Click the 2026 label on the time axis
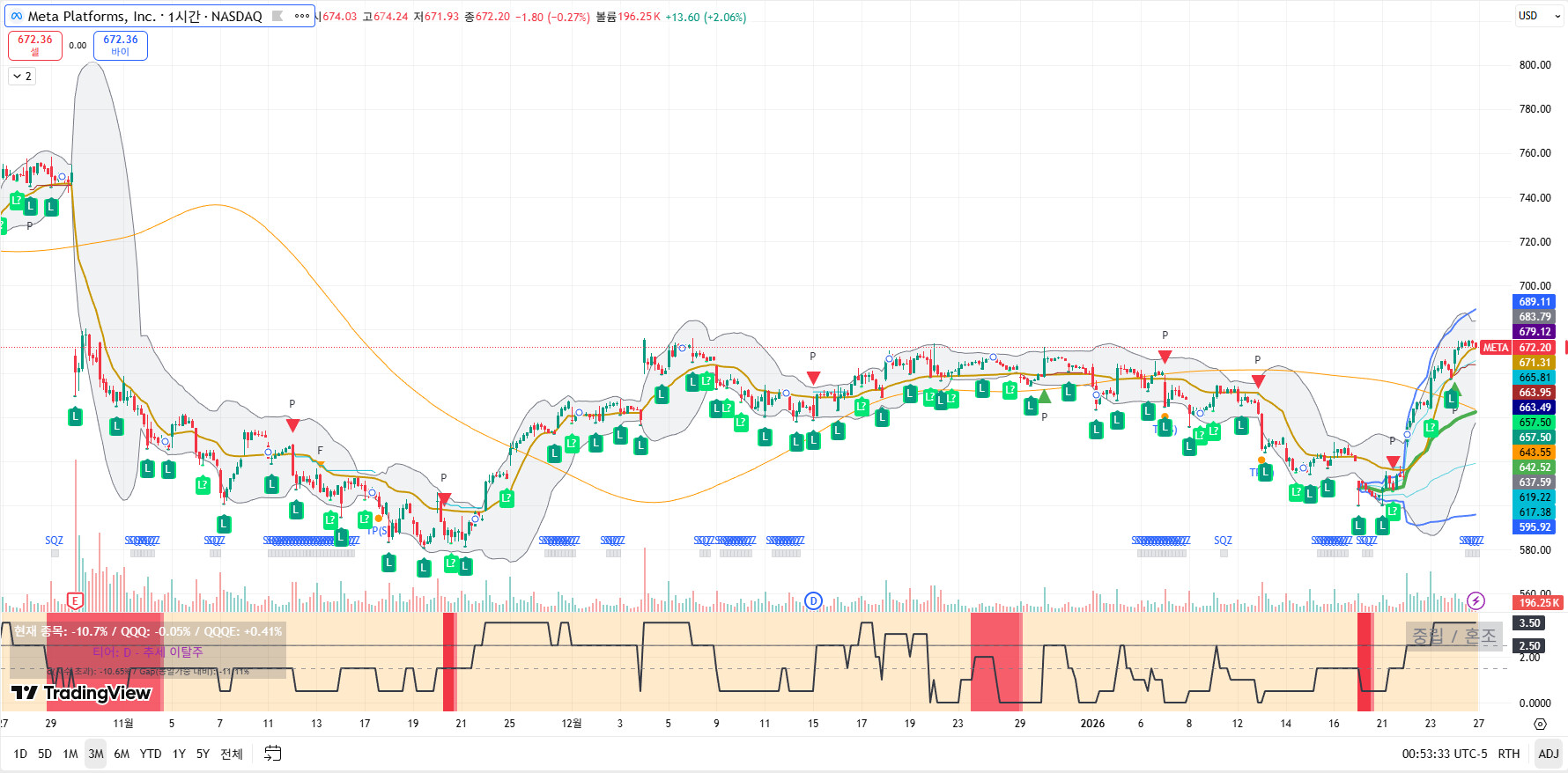 click(x=1092, y=724)
